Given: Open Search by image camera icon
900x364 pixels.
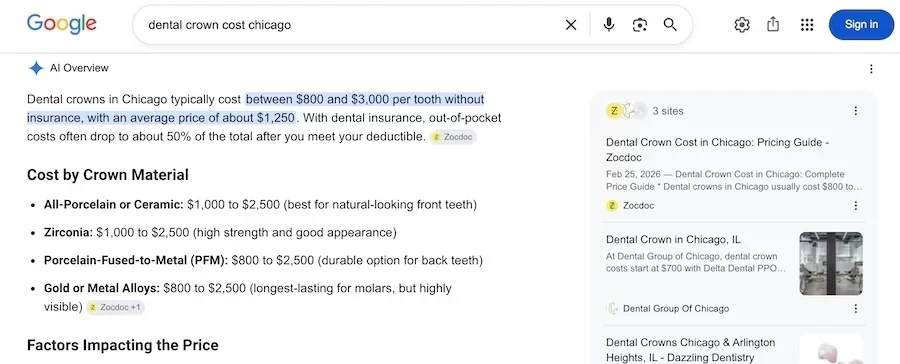Looking at the screenshot, I should pyautogui.click(x=639, y=25).
